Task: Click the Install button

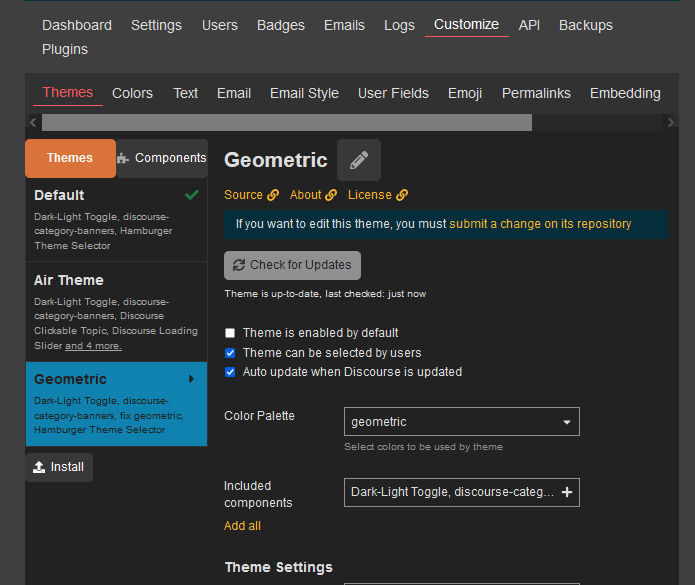Action: pyautogui.click(x=59, y=467)
